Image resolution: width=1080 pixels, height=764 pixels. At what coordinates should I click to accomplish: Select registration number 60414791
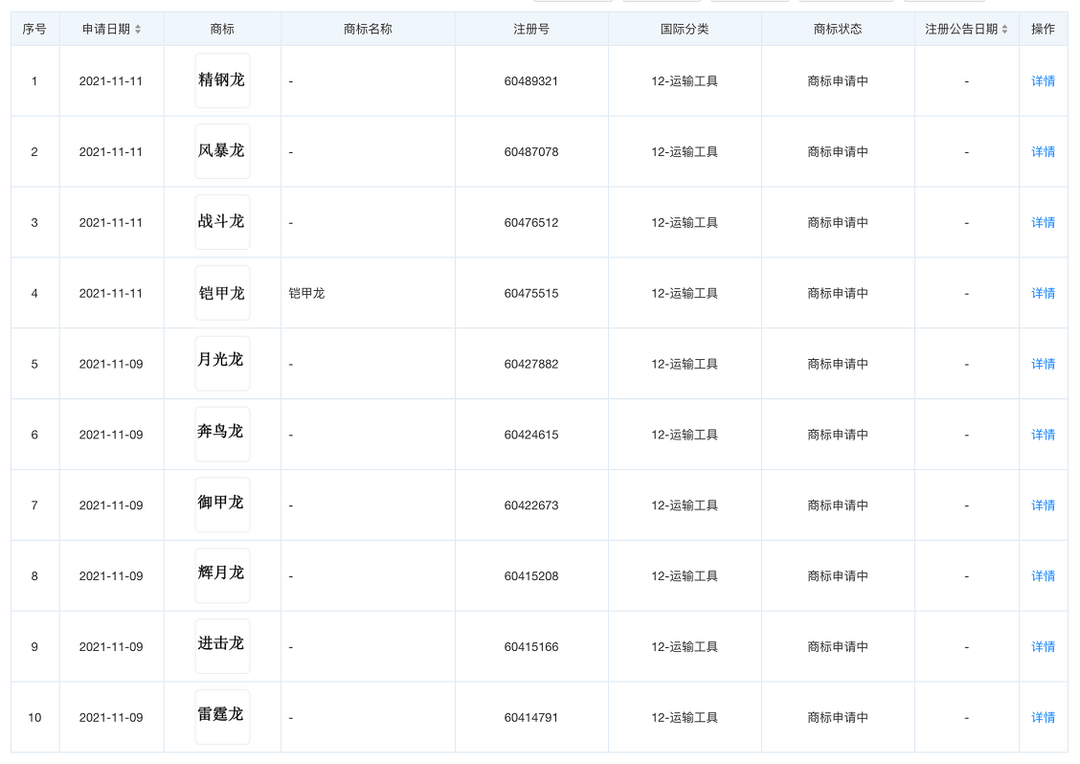pos(531,718)
